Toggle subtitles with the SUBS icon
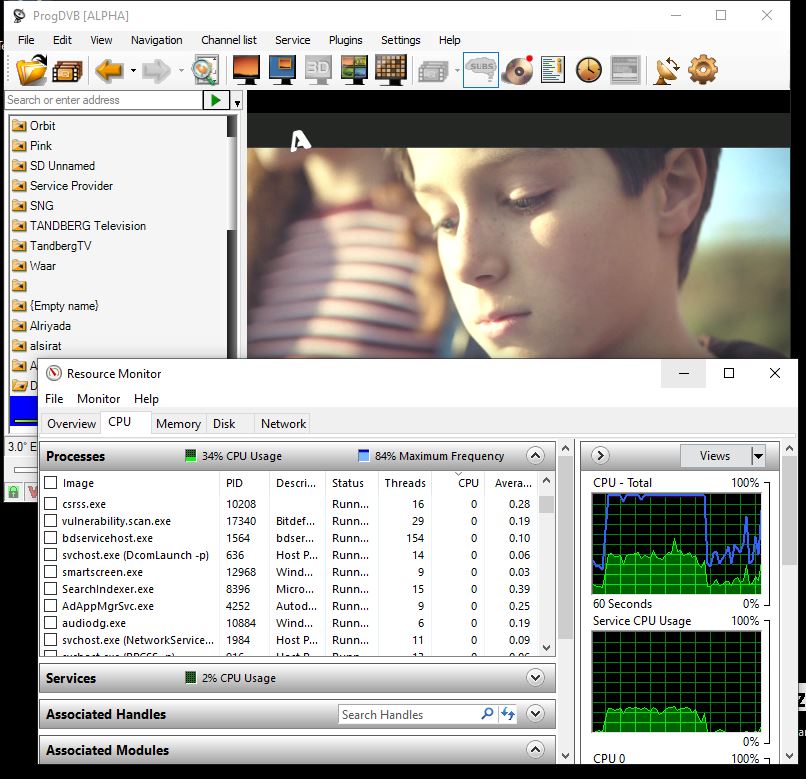The width and height of the screenshot is (806, 779). click(x=481, y=70)
